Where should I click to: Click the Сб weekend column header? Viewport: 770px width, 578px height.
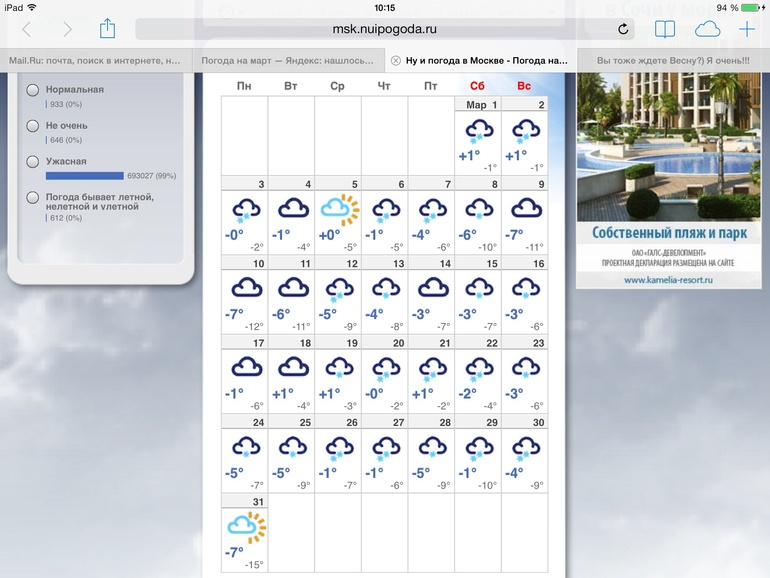tap(477, 86)
